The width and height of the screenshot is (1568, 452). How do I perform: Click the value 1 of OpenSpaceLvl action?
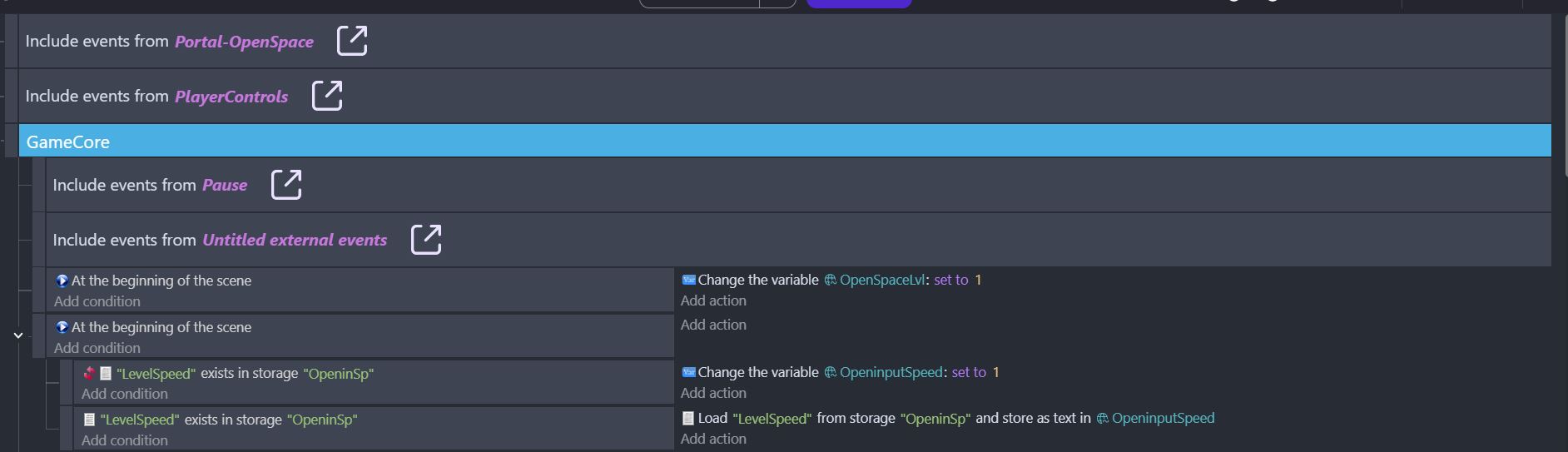[x=978, y=280]
